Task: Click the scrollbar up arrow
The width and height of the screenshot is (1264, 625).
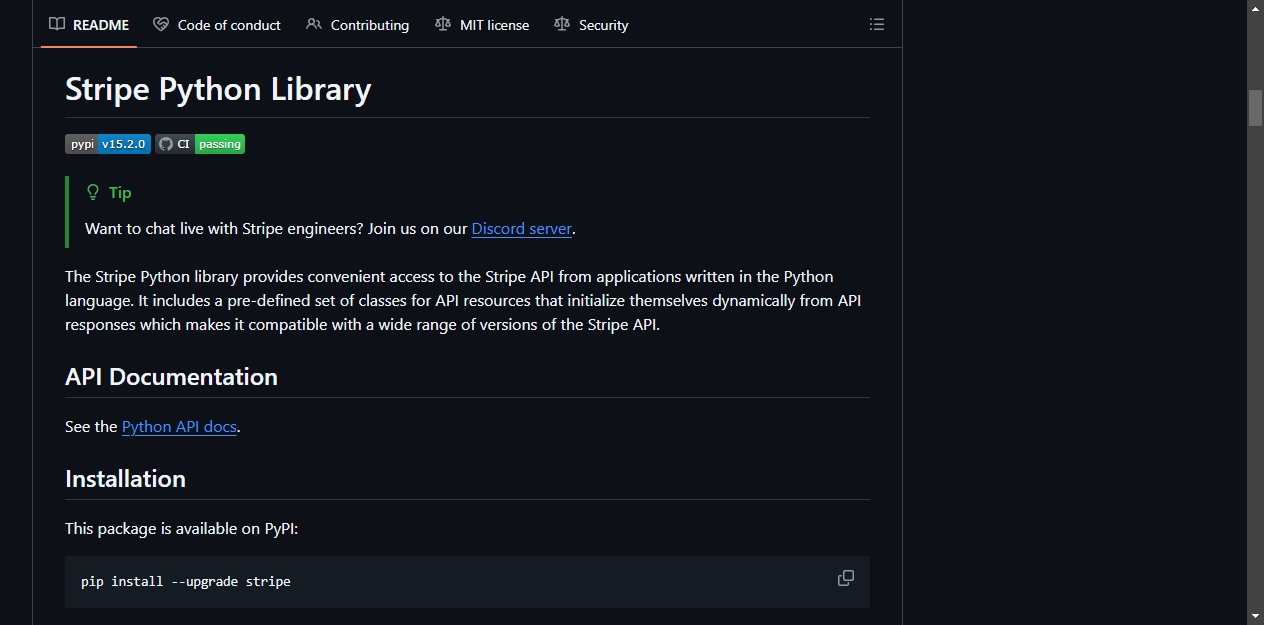Action: (x=1255, y=8)
